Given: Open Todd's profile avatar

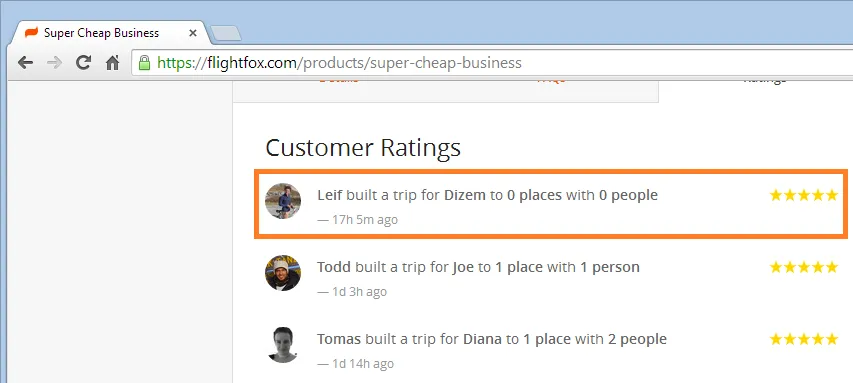Looking at the screenshot, I should pyautogui.click(x=283, y=273).
